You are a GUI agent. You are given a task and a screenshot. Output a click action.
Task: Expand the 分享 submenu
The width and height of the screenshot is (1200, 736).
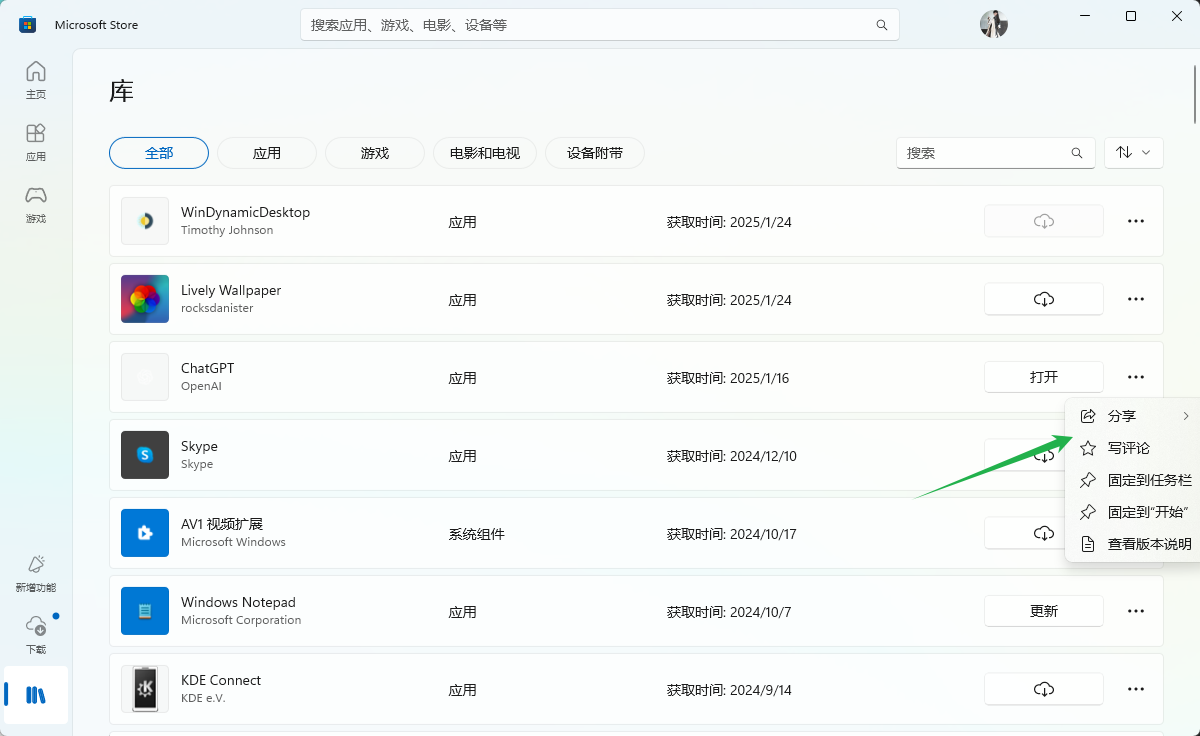pyautogui.click(x=1134, y=416)
